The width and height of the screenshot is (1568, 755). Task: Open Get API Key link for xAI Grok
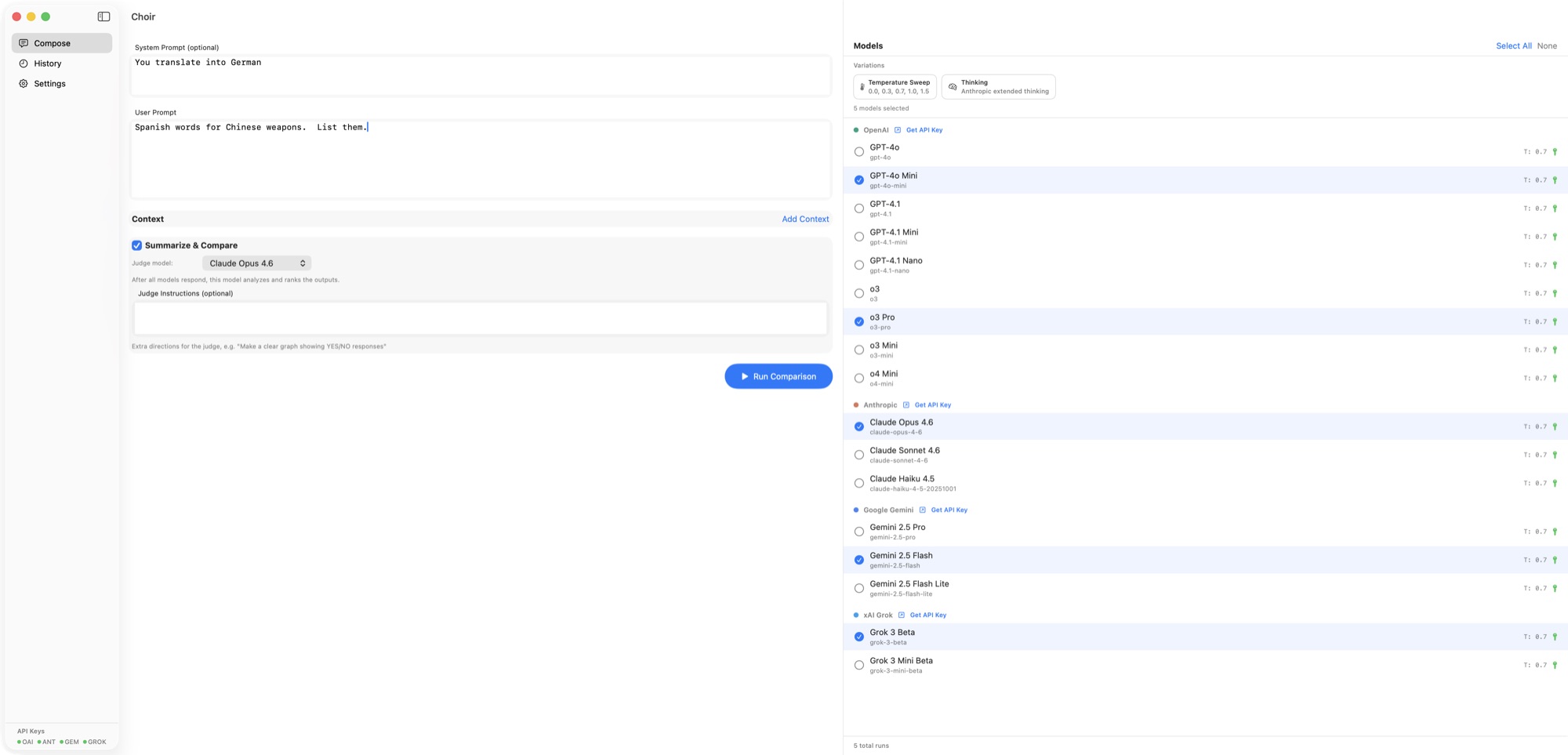point(928,615)
